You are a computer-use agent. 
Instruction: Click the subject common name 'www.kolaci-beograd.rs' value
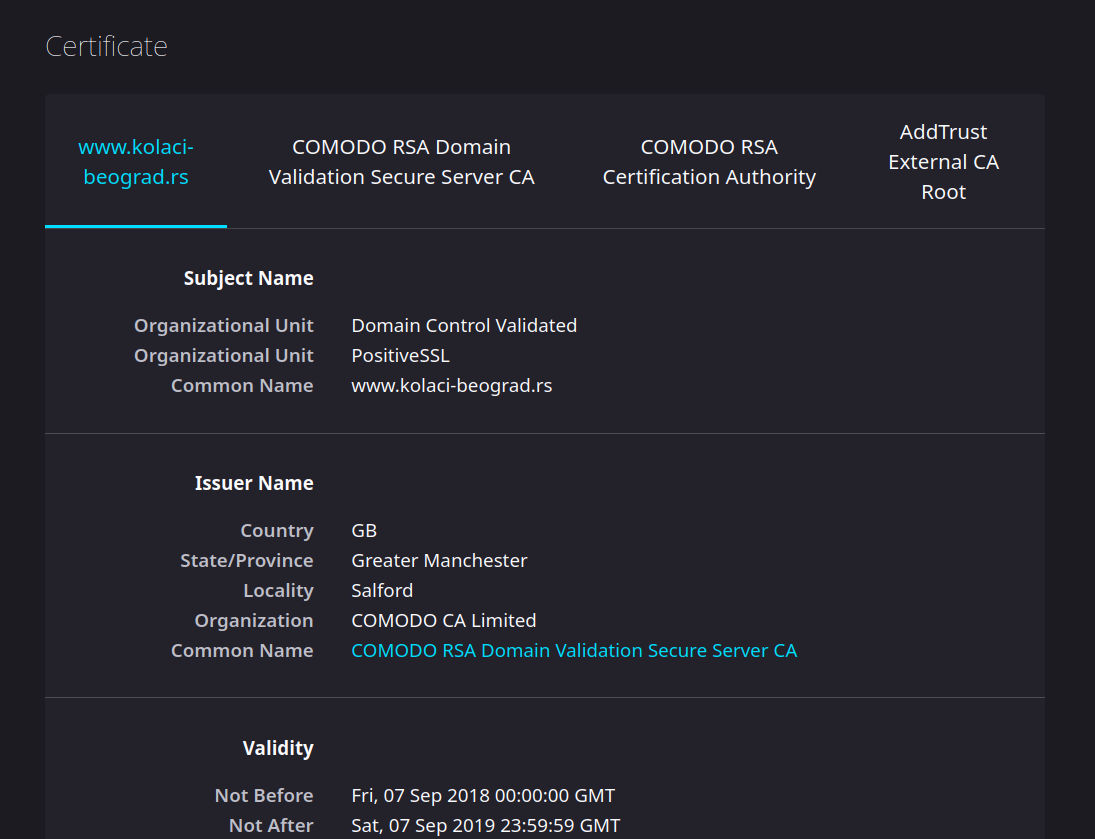coord(451,386)
